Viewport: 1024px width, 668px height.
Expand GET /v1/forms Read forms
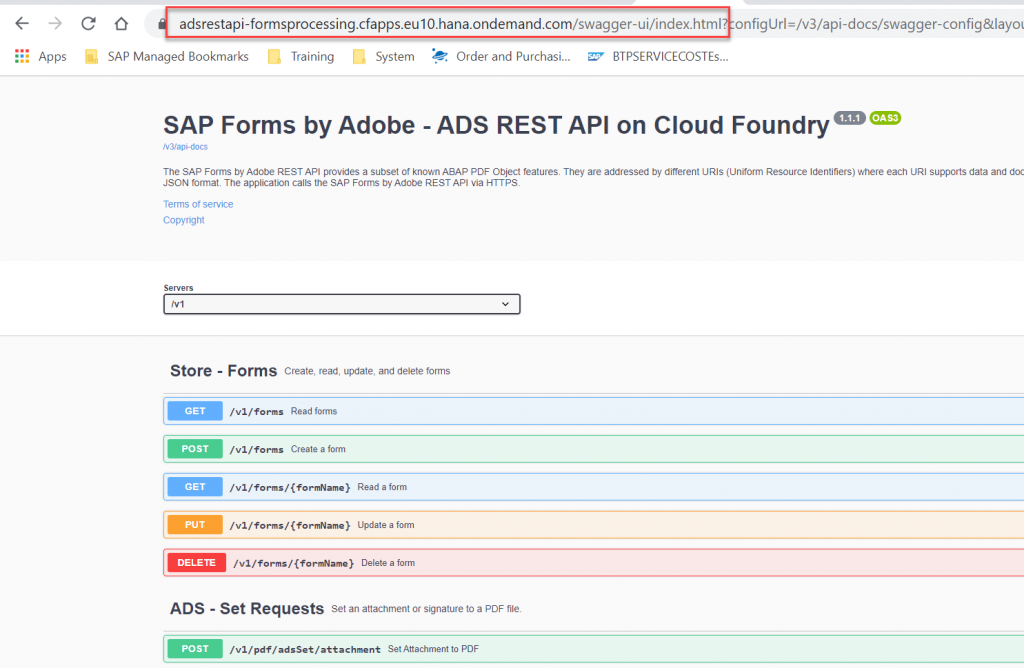pos(594,411)
